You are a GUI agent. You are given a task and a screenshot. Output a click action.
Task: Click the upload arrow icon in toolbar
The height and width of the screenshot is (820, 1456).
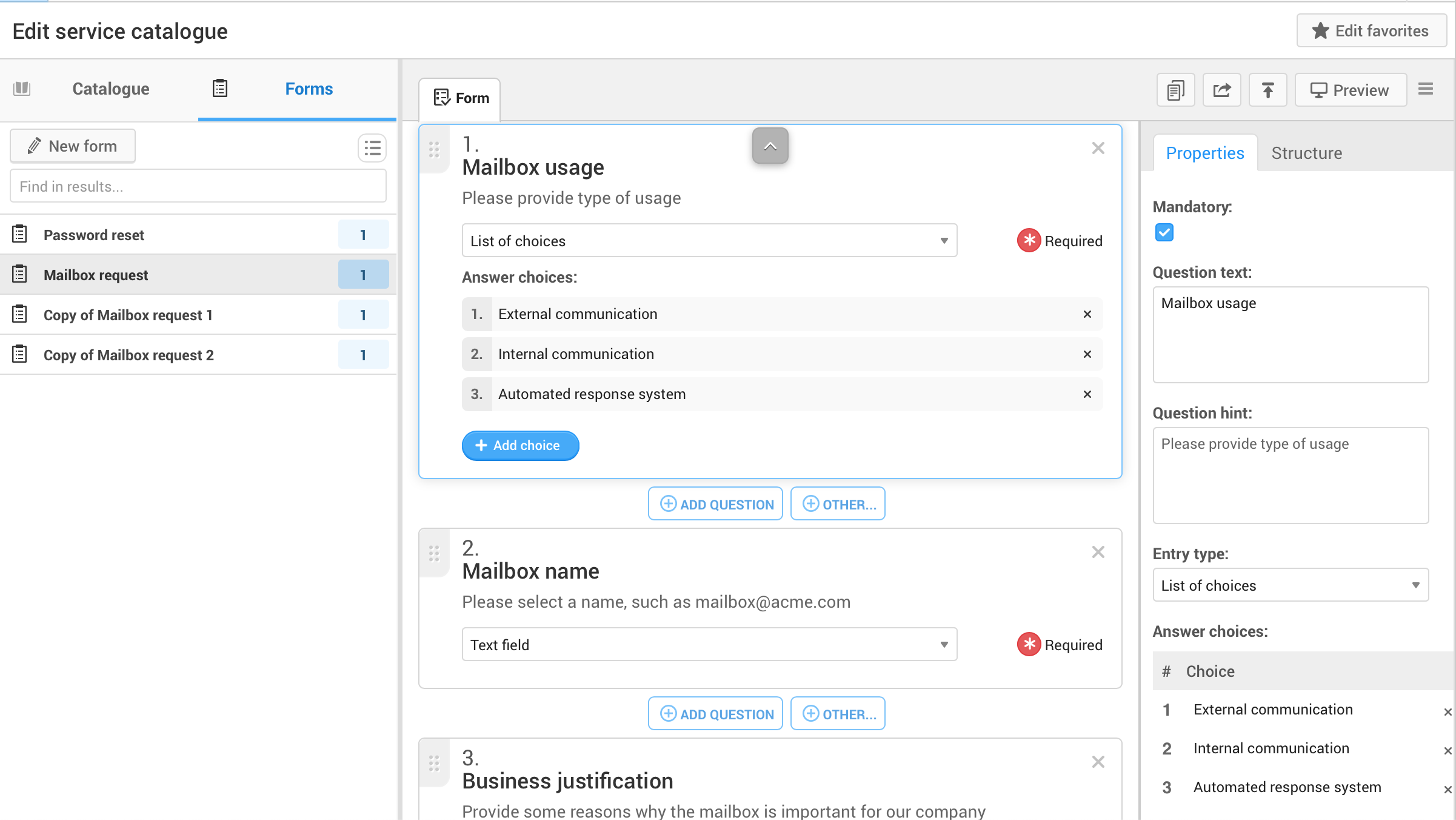[1267, 90]
